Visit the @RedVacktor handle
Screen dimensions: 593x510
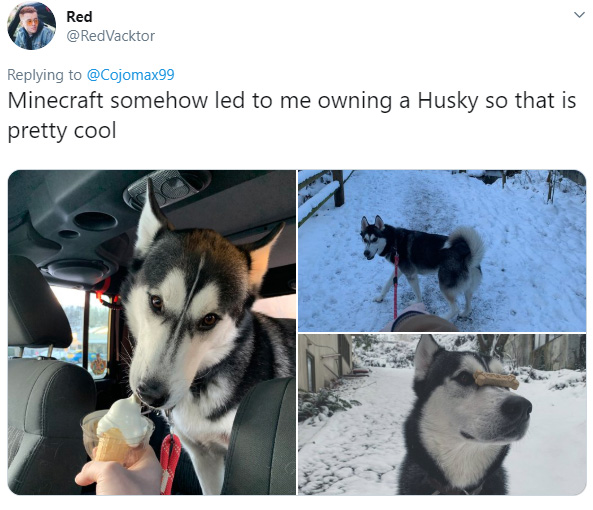point(110,36)
